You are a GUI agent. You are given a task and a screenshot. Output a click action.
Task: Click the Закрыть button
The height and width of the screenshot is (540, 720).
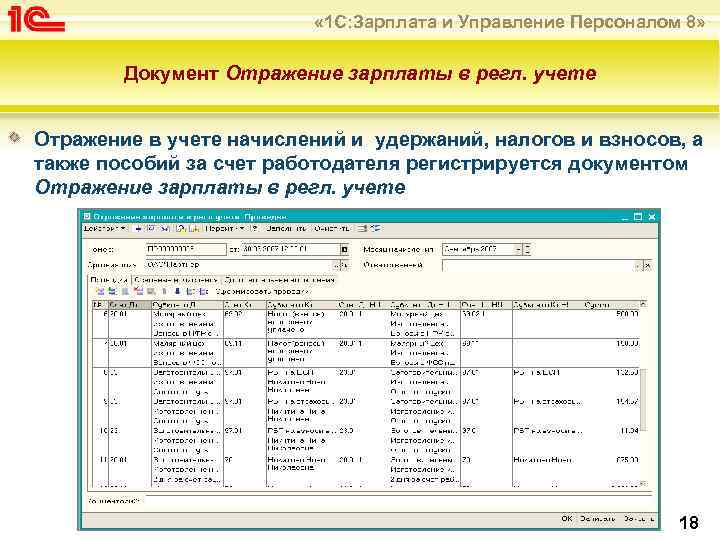[638, 518]
